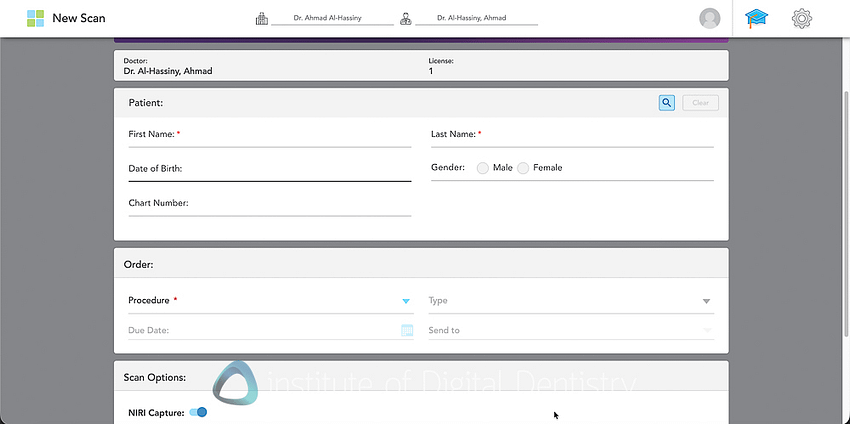Expand the Procedure dropdown
Viewport: 850px width, 424px height.
(405, 301)
